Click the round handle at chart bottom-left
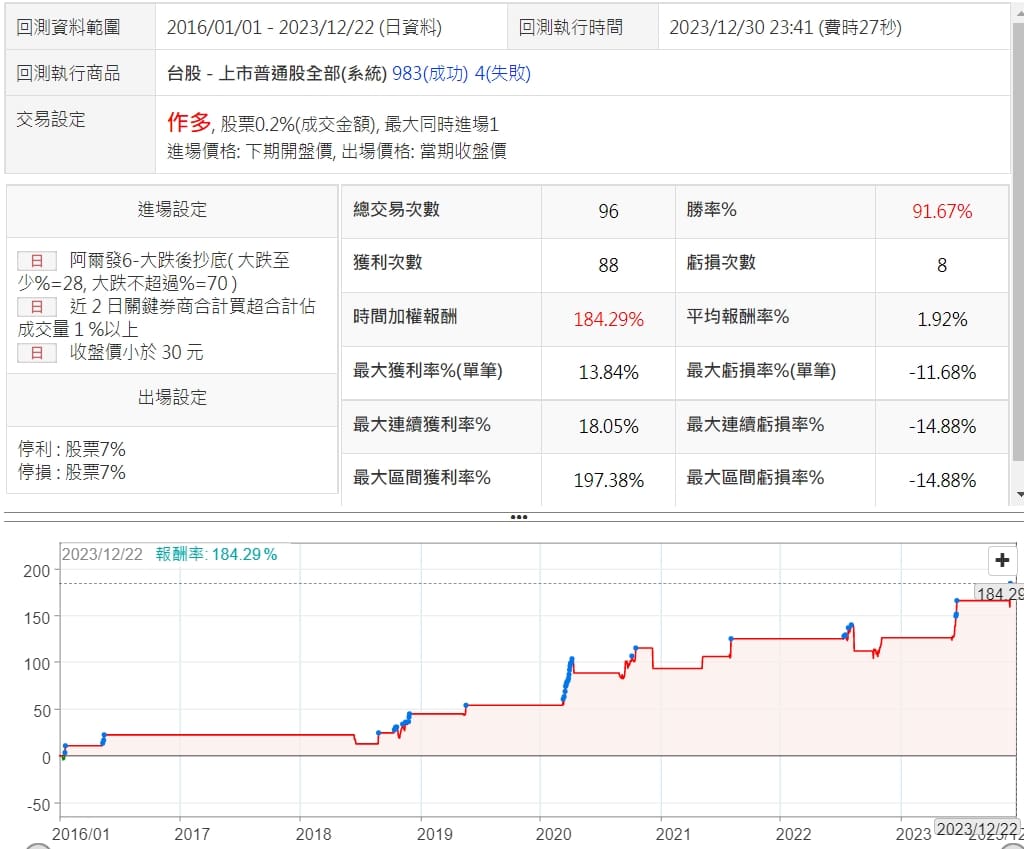The width and height of the screenshot is (1024, 849). tap(38, 845)
